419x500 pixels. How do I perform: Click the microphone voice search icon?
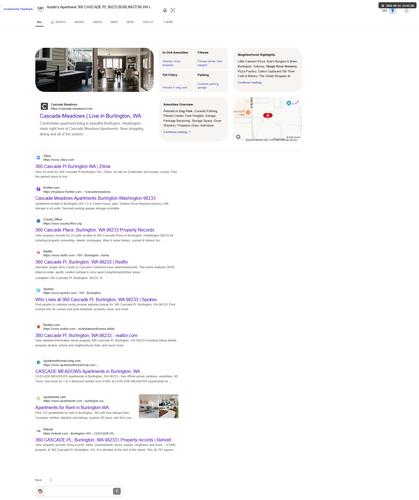pos(165,10)
